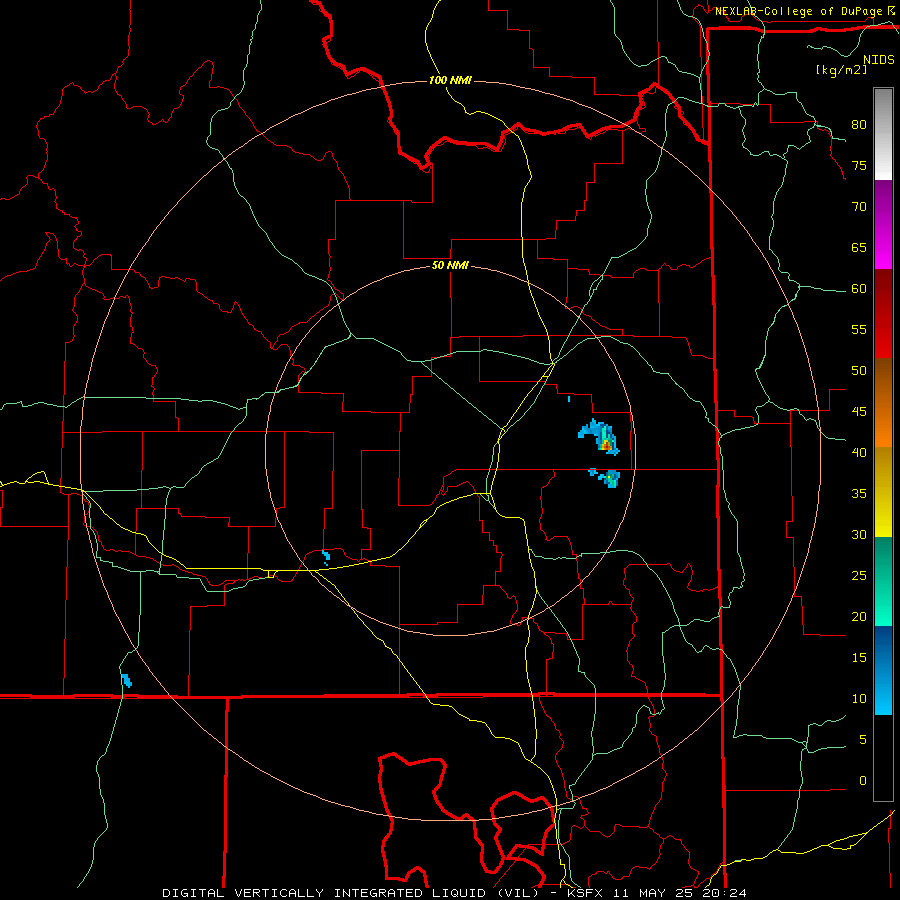This screenshot has height=900, width=900.
Task: Click the white-gray segment of the legend bar
Action: pos(883,134)
